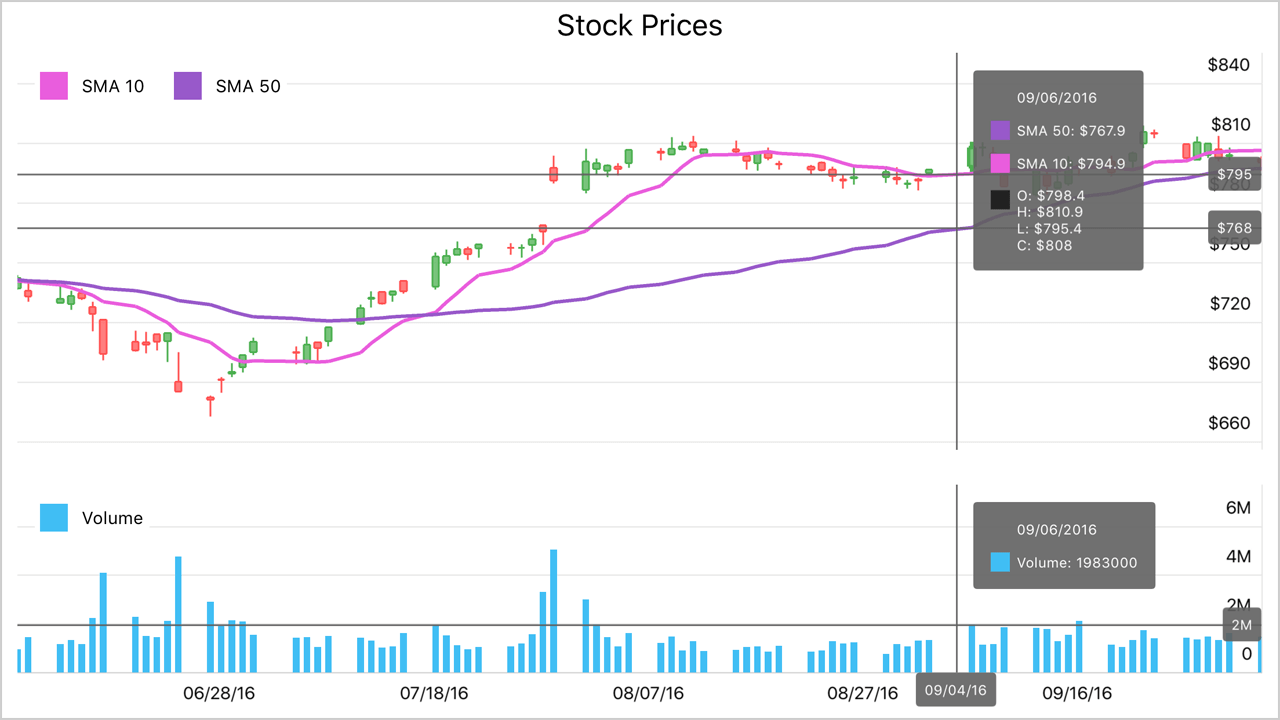The width and height of the screenshot is (1280, 720).
Task: Select the $795 crosshair price label
Action: (x=1234, y=174)
